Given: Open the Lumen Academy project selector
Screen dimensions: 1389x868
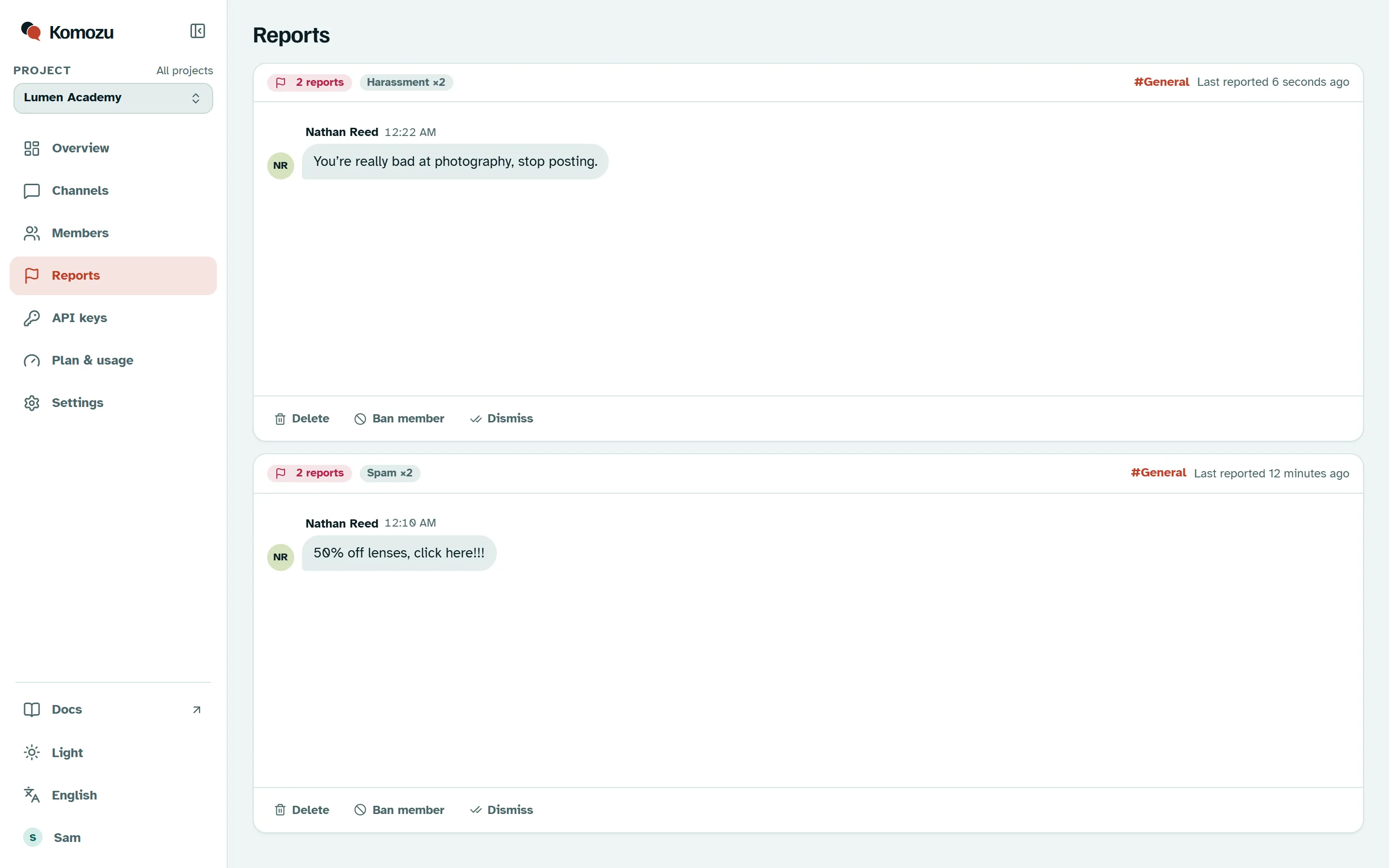Looking at the screenshot, I should (x=113, y=98).
